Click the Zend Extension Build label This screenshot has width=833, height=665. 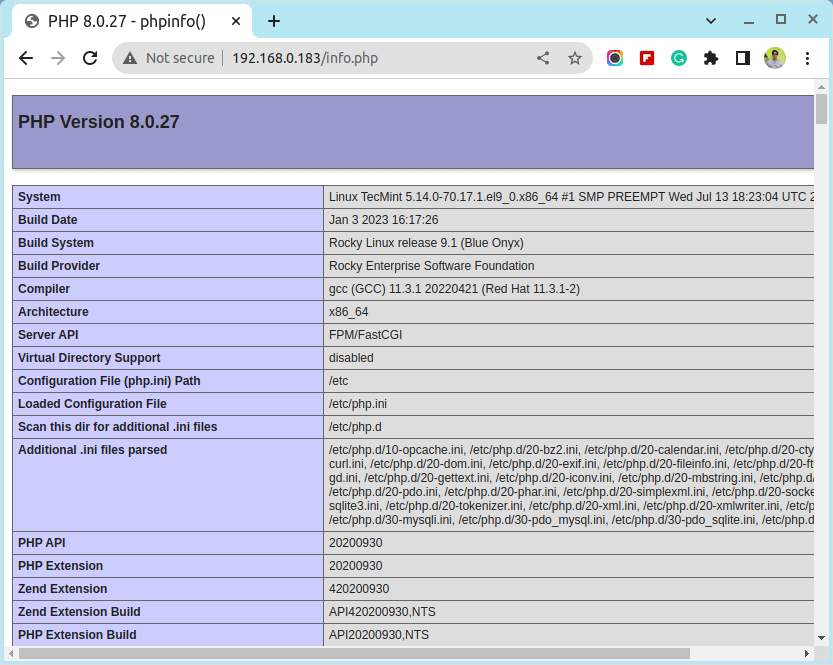pos(79,612)
